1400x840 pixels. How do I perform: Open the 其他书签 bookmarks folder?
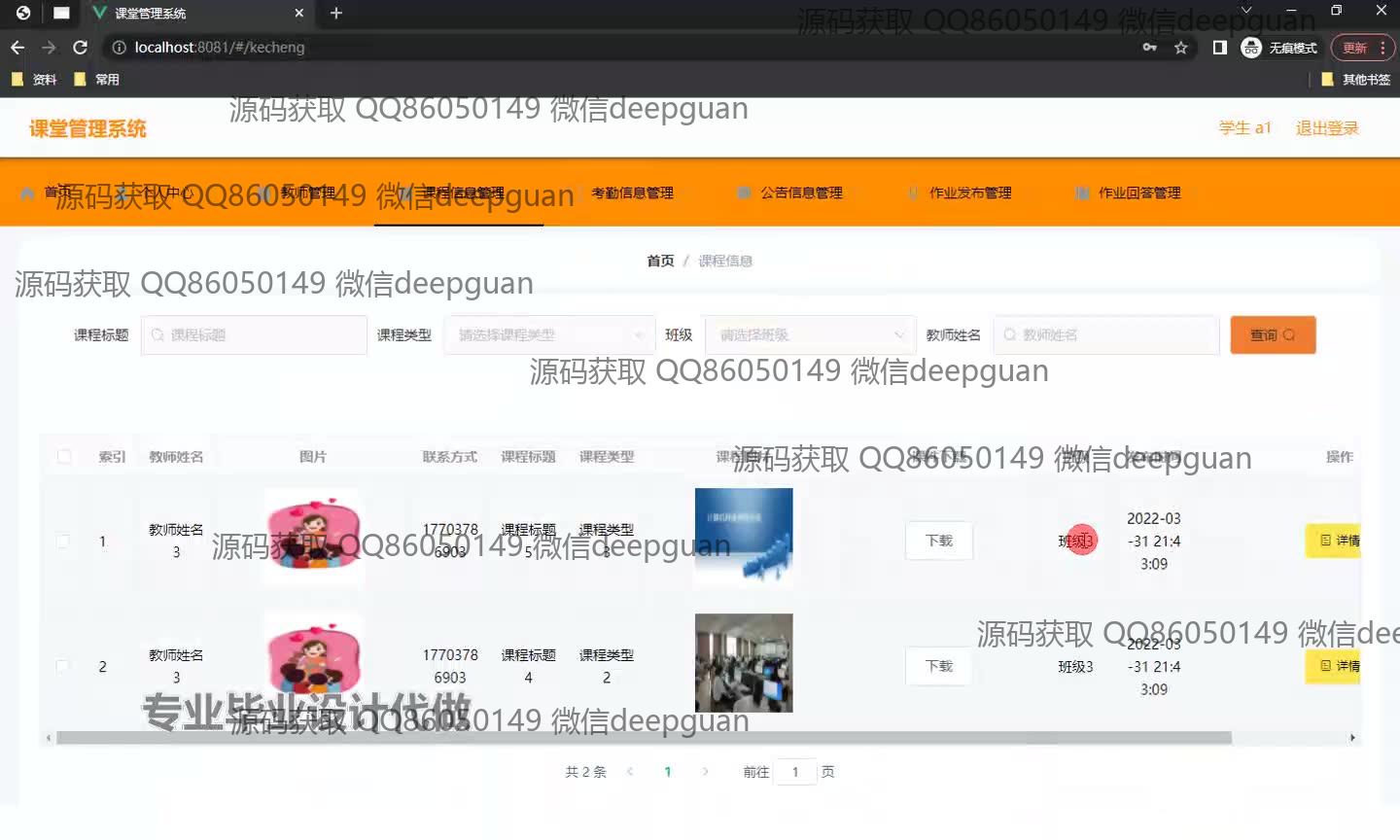pos(1355,80)
